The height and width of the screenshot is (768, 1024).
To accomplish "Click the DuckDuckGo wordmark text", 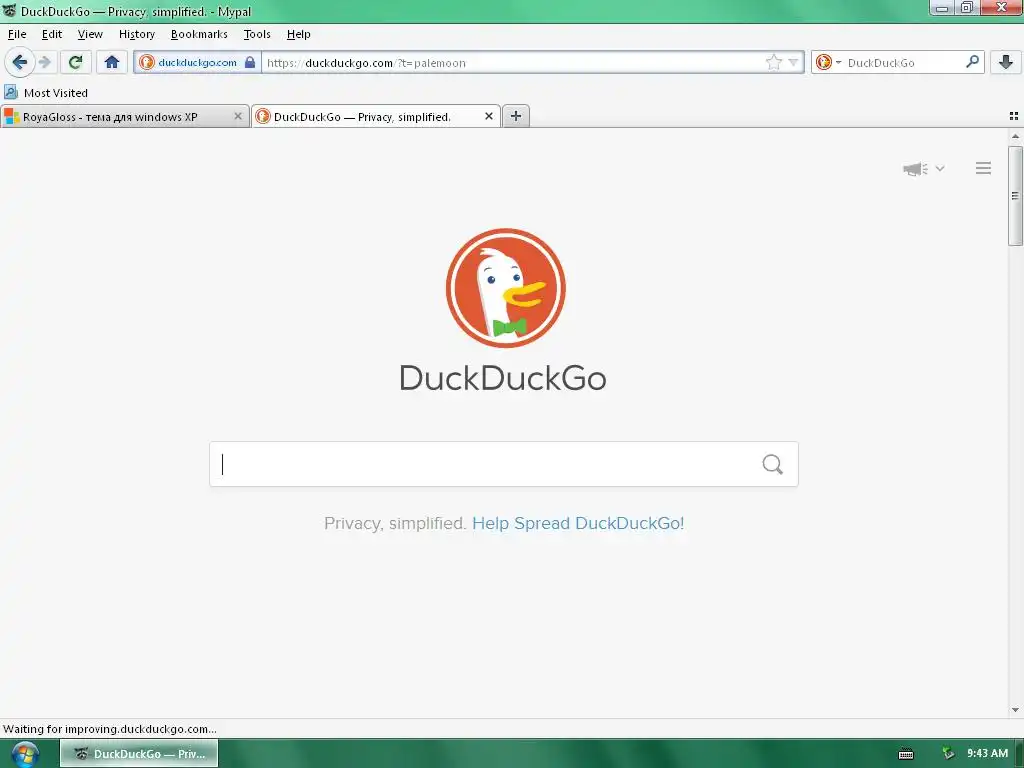I will 503,378.
